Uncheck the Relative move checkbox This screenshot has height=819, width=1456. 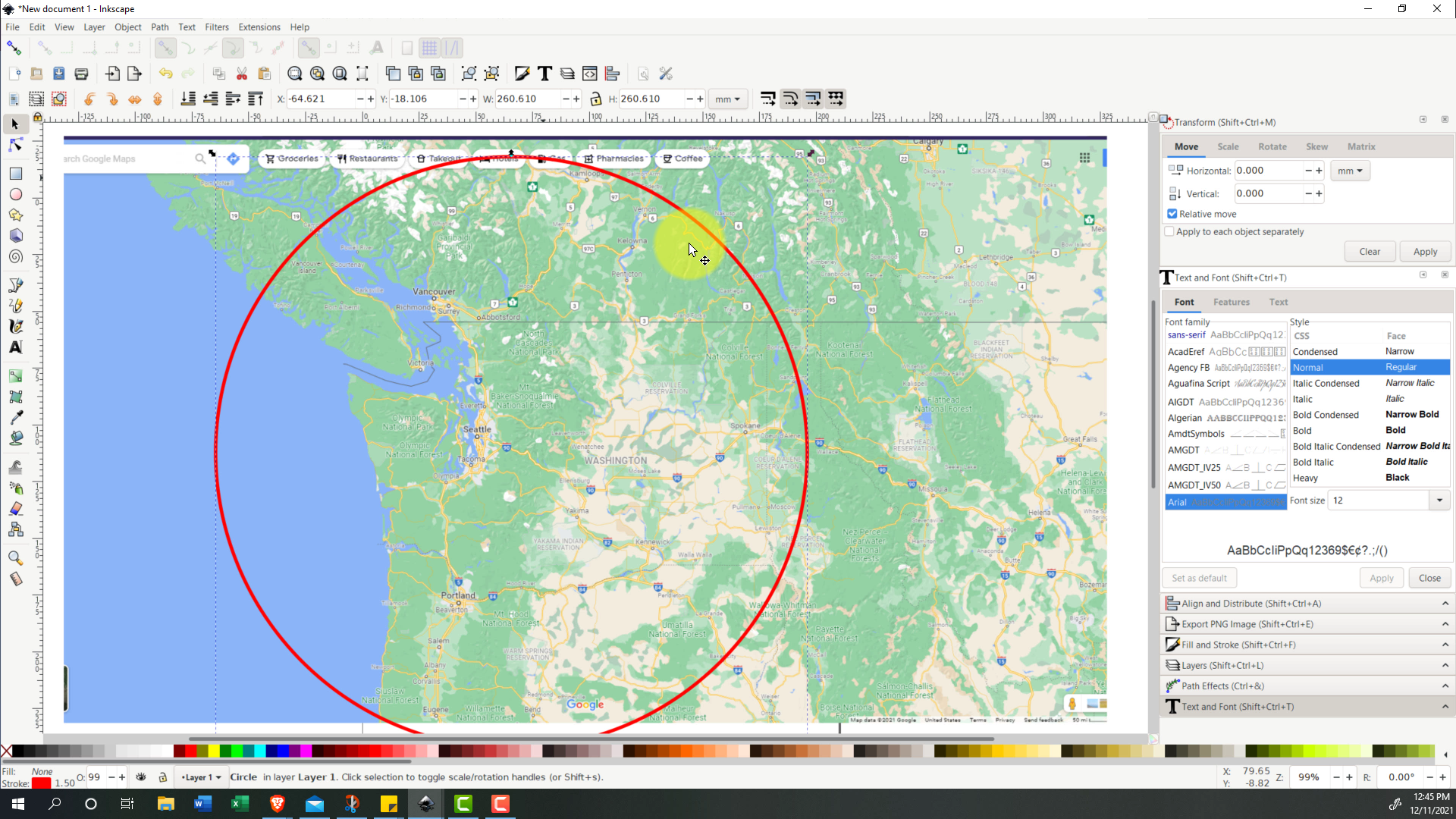[1172, 214]
